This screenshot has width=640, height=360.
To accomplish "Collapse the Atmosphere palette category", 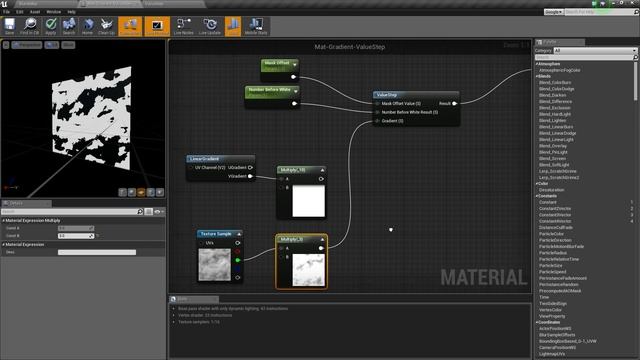I will click(x=537, y=64).
